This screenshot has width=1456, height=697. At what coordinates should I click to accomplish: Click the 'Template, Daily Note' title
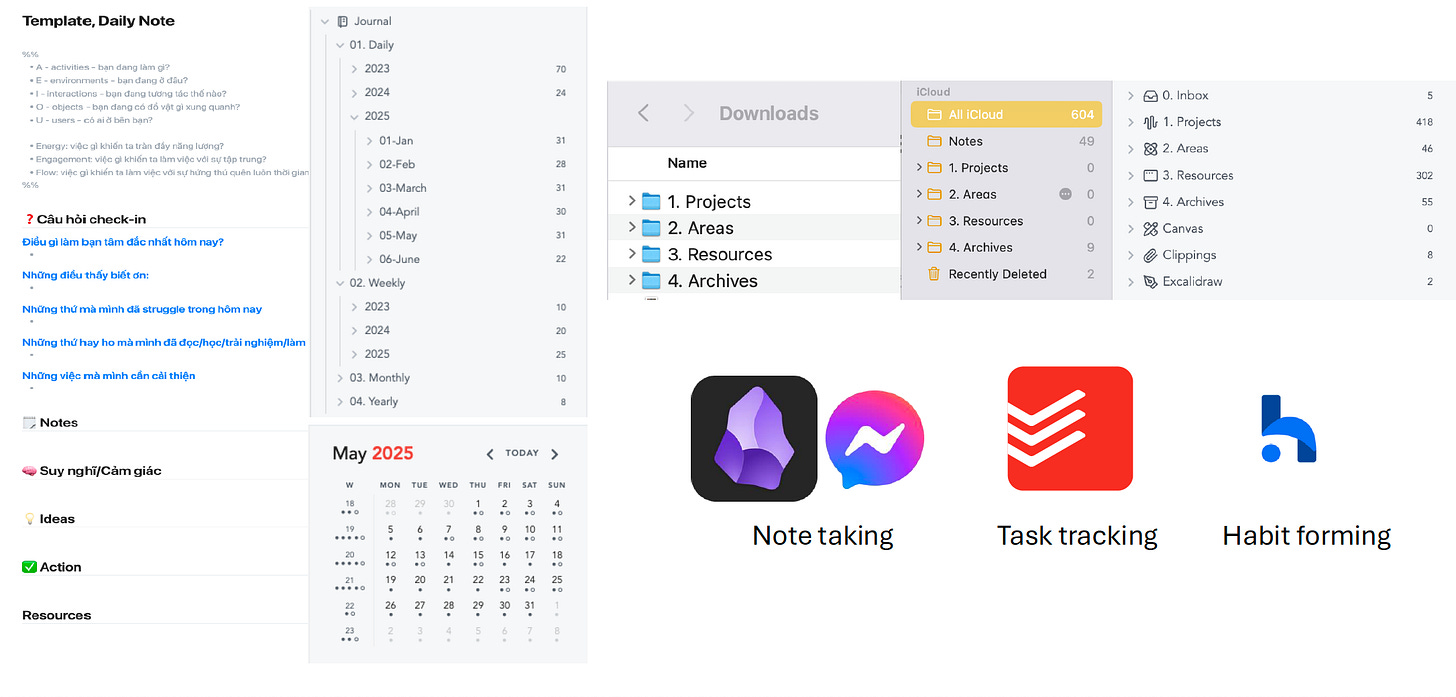[99, 21]
